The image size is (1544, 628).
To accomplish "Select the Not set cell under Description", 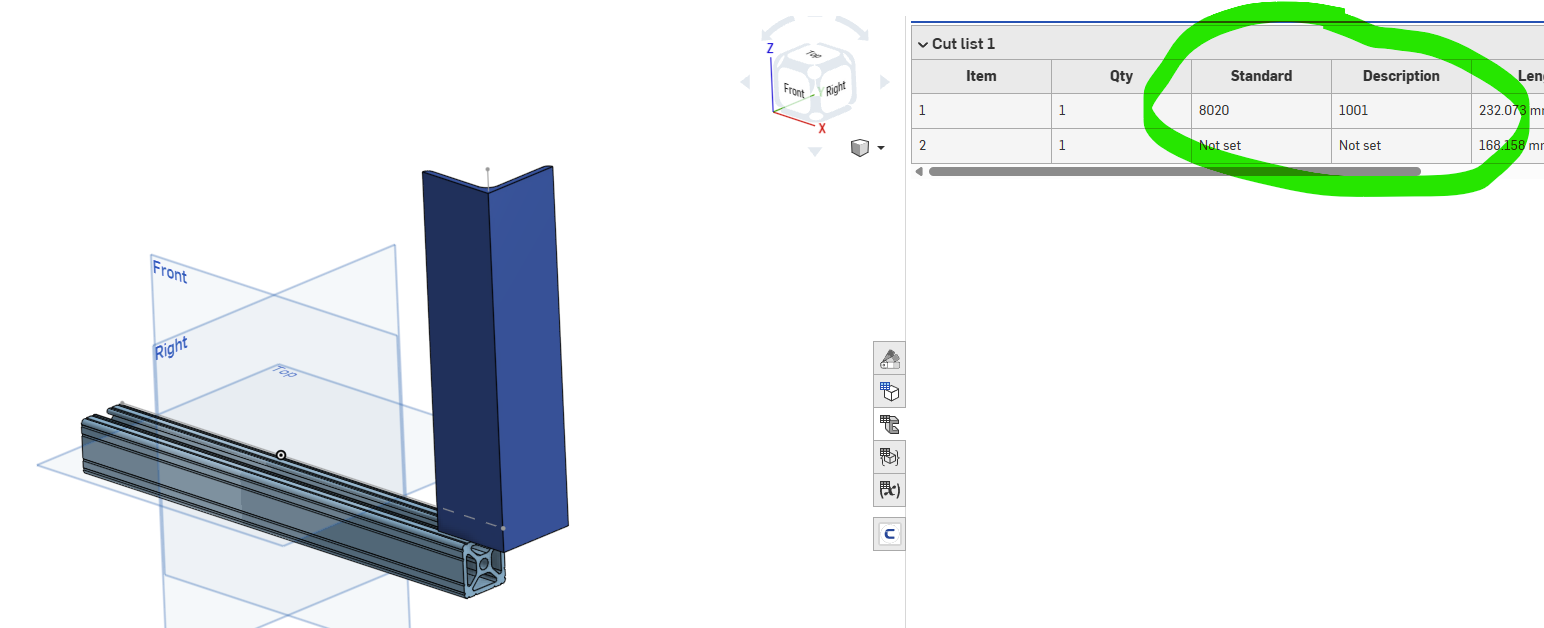I will click(x=1401, y=146).
